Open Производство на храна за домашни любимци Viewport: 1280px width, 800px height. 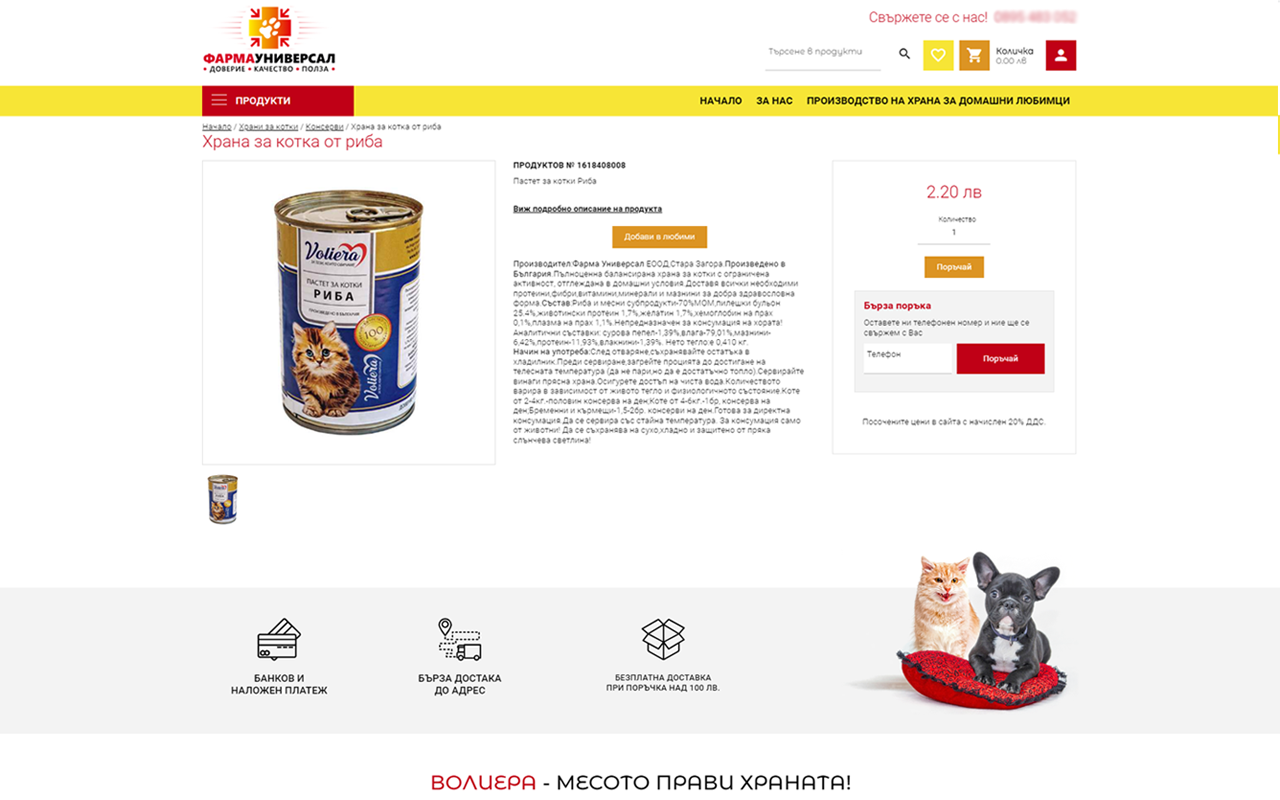click(x=938, y=101)
